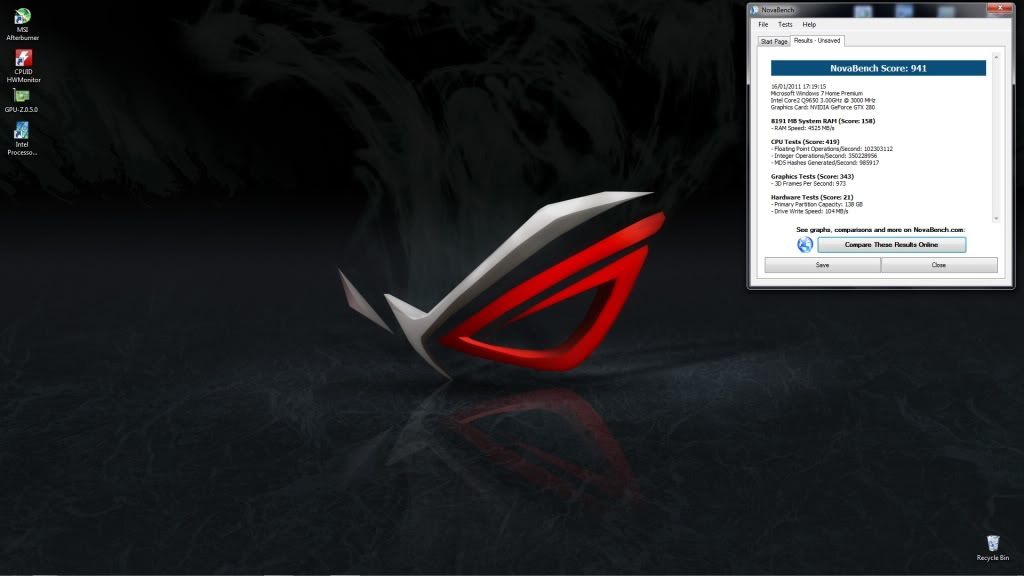Click the results scrollbar up arrow
This screenshot has height=576, width=1024.
[x=996, y=57]
